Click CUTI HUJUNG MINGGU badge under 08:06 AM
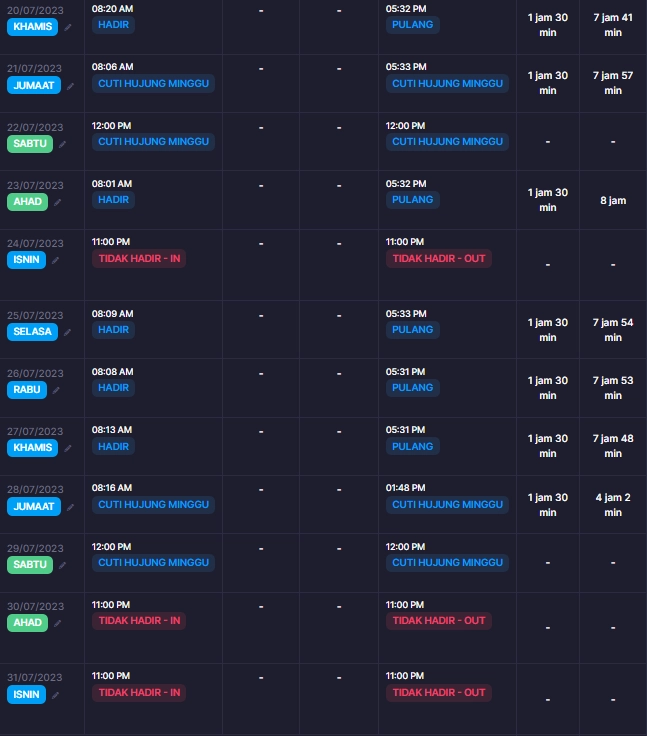Viewport: 647px width, 736px height. pyautogui.click(x=154, y=84)
